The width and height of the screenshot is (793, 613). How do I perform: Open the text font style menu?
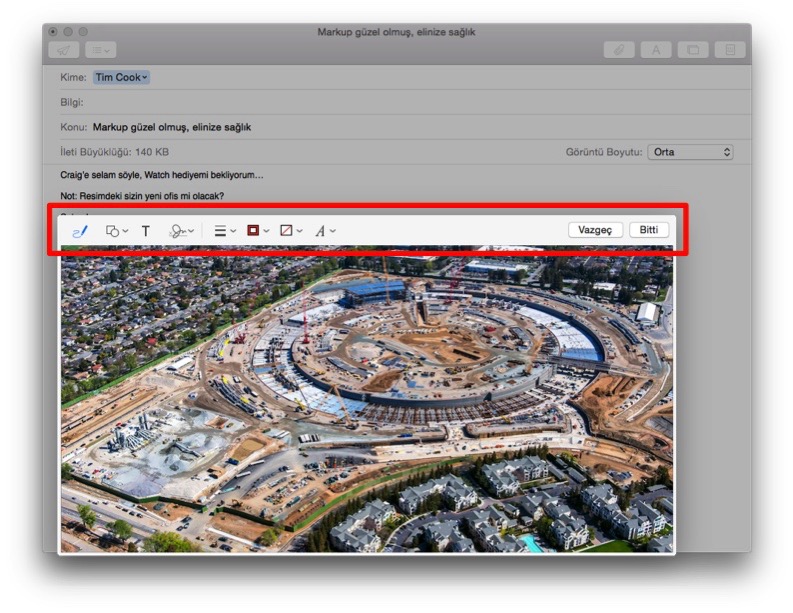click(x=325, y=230)
